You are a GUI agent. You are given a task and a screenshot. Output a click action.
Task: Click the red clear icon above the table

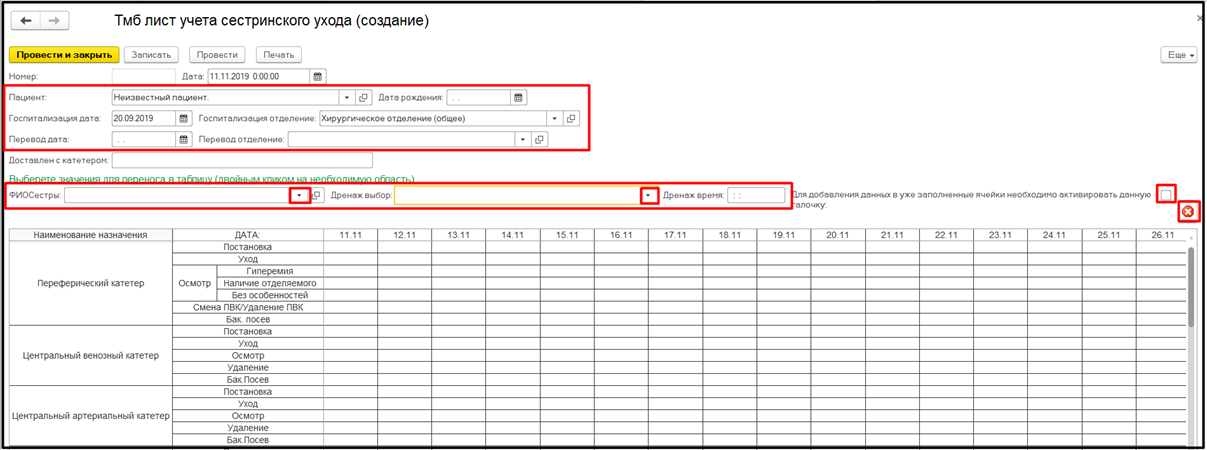point(1187,211)
